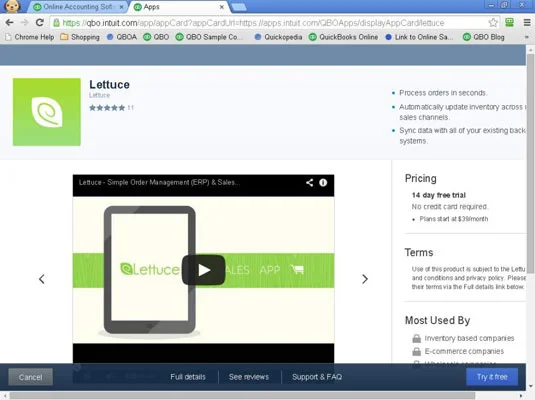Open Chrome Help bookmark
This screenshot has height=400, width=535.
30,37
